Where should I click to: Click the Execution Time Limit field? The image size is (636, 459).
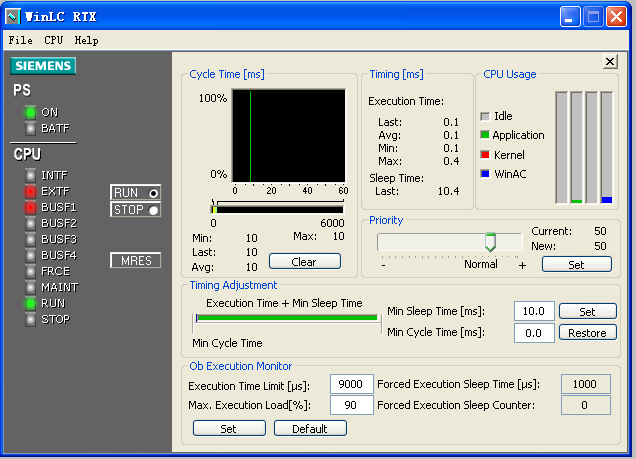352,384
